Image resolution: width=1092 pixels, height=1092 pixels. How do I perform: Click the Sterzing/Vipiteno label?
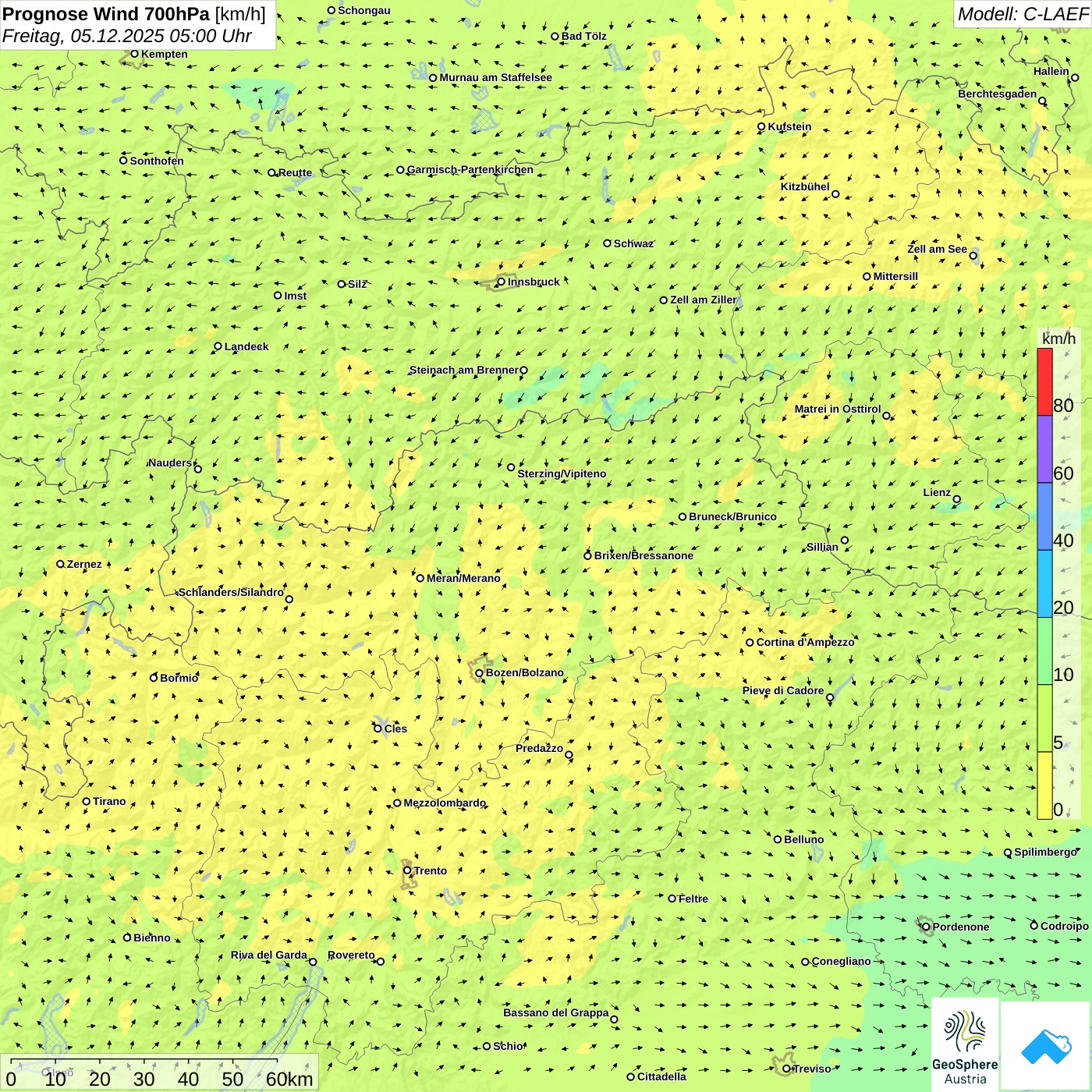[562, 473]
